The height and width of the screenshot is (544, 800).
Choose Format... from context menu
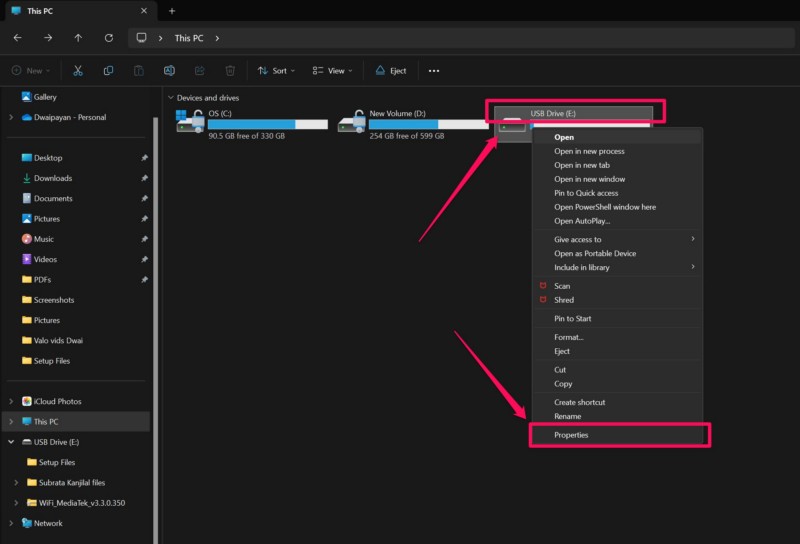(569, 337)
